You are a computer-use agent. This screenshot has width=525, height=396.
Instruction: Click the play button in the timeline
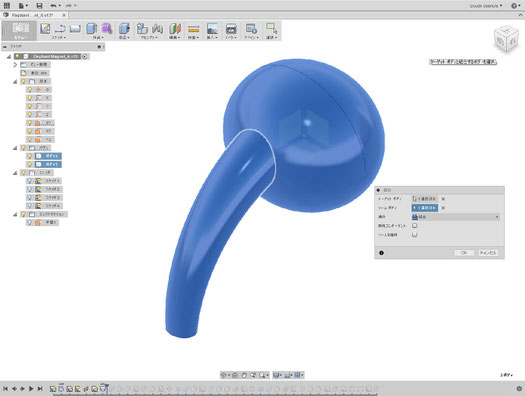tap(31, 389)
